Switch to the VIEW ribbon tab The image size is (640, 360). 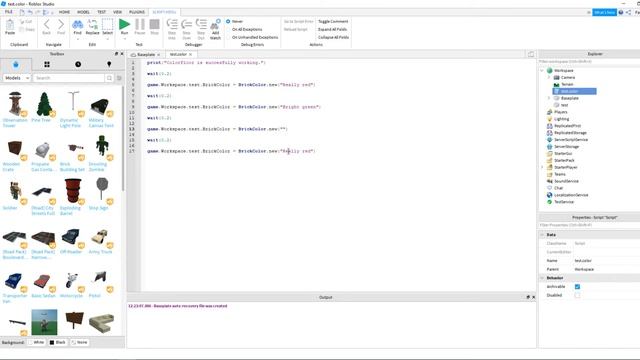coord(118,12)
